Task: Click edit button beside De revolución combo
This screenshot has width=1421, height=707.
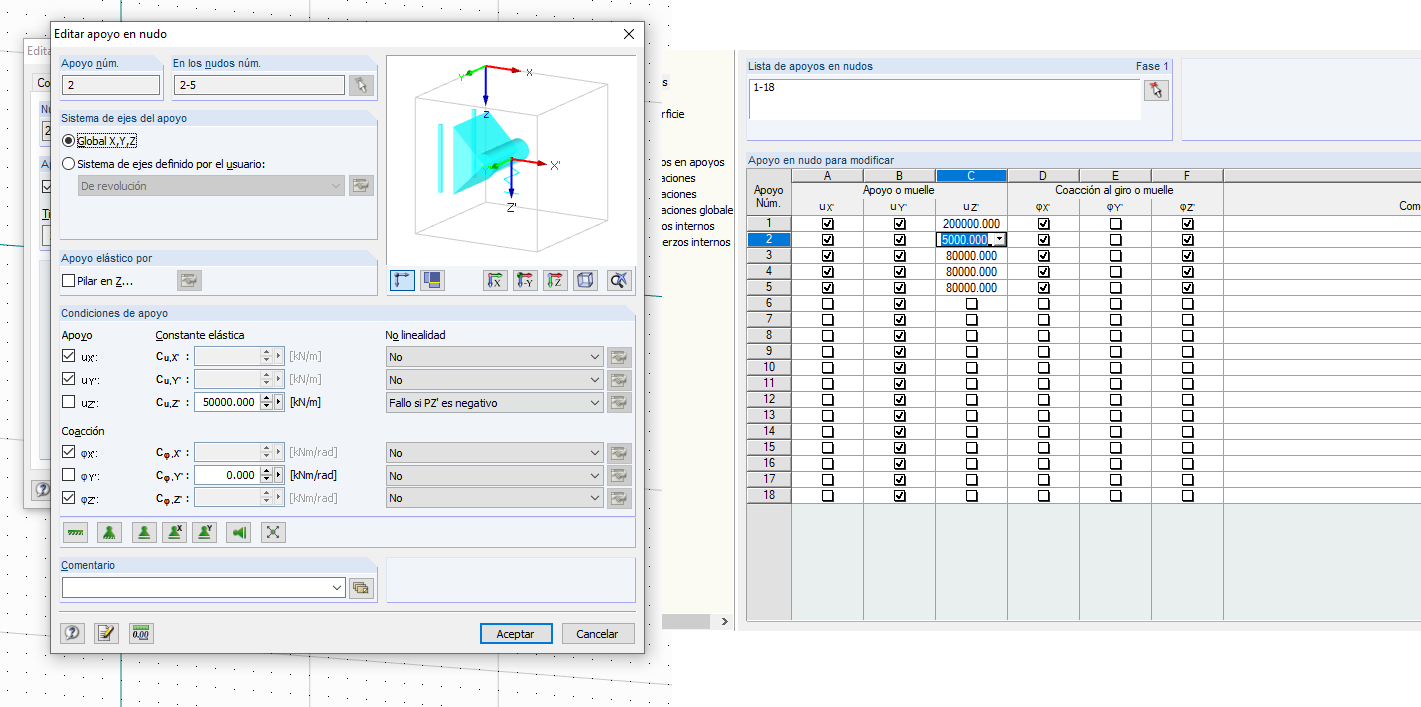Action: tap(361, 186)
